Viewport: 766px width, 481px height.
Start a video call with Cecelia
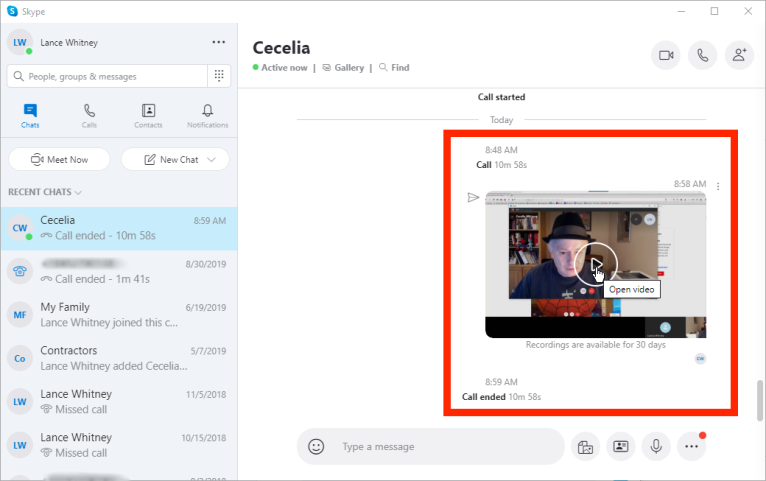tap(665, 56)
